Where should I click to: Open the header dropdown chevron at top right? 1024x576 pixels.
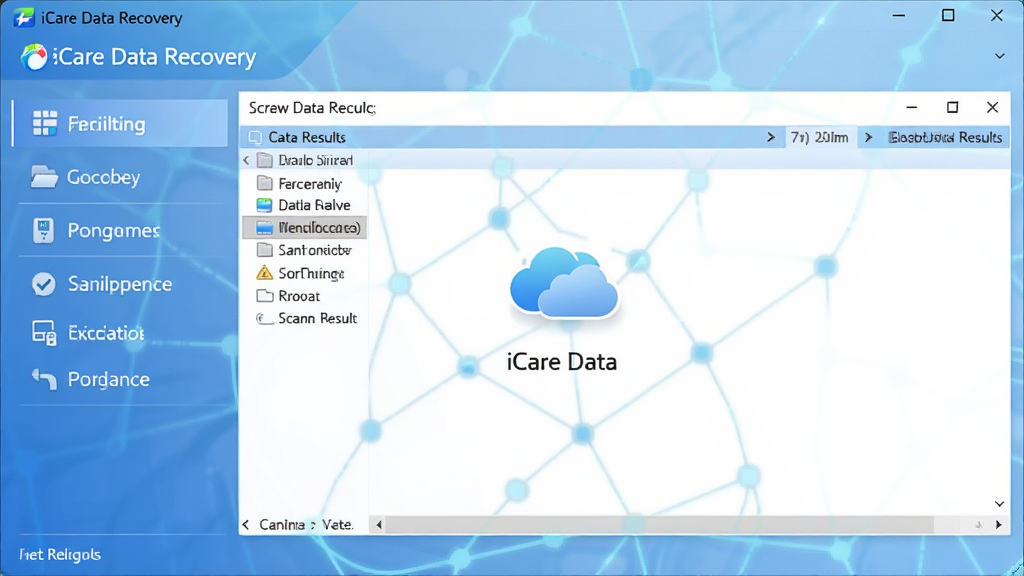(x=999, y=56)
